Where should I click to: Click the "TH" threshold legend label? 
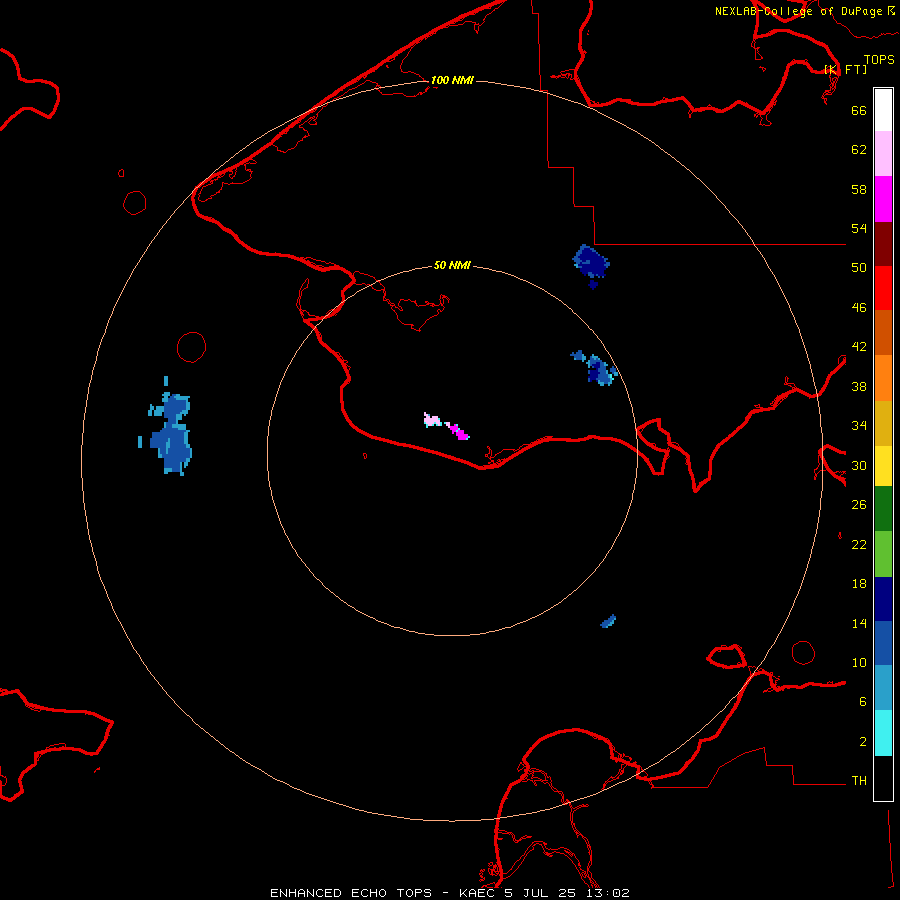pyautogui.click(x=859, y=781)
